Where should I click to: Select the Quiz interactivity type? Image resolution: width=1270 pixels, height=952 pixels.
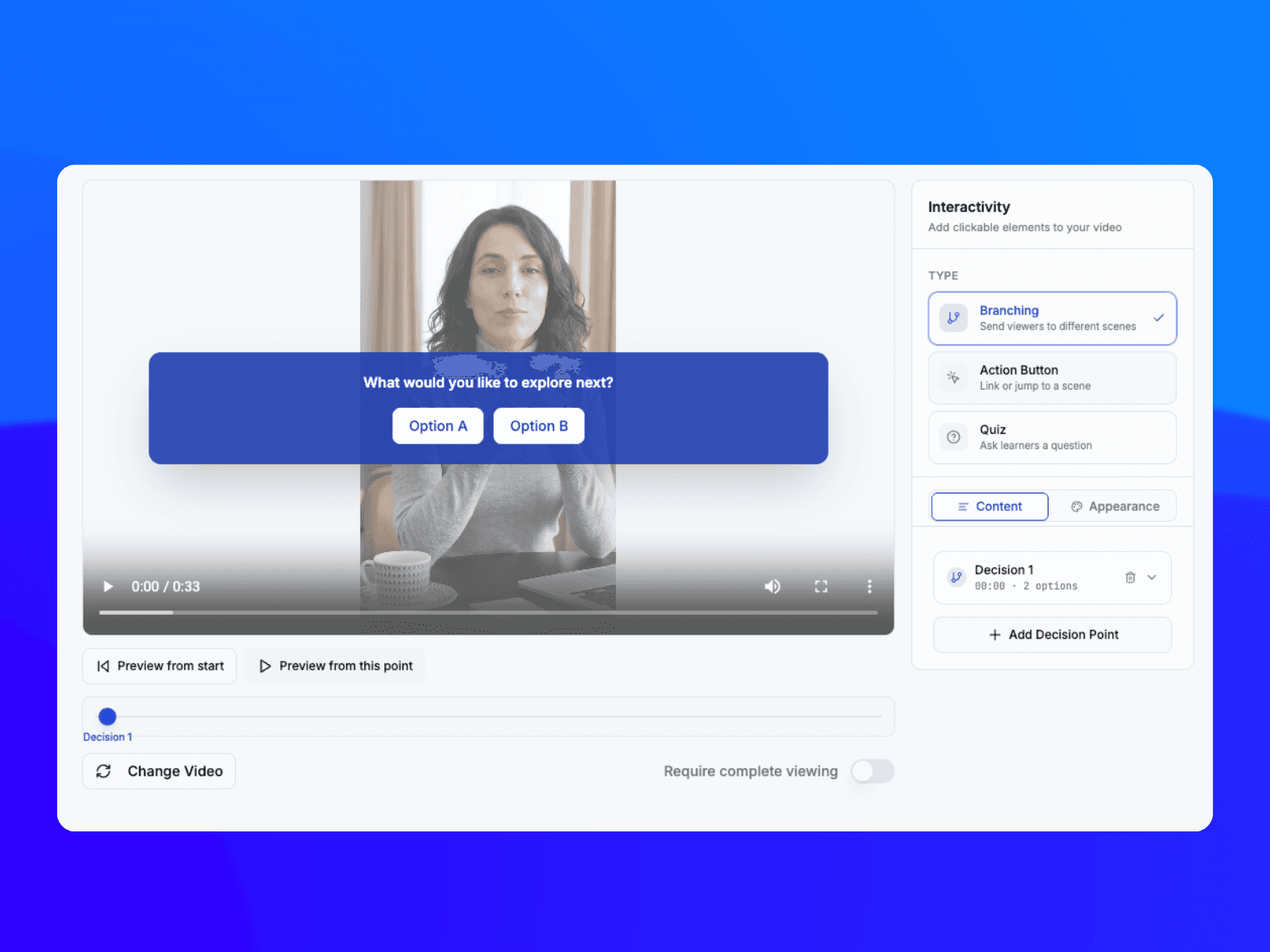(x=1053, y=437)
